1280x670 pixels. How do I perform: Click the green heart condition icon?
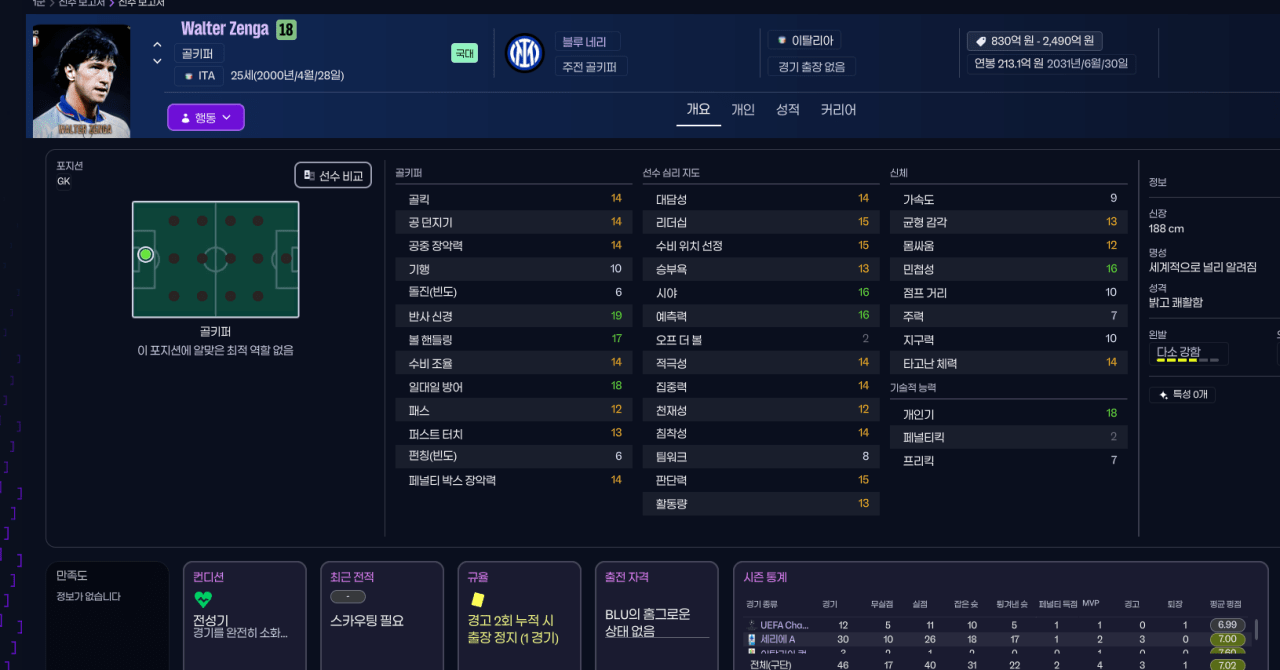[203, 599]
